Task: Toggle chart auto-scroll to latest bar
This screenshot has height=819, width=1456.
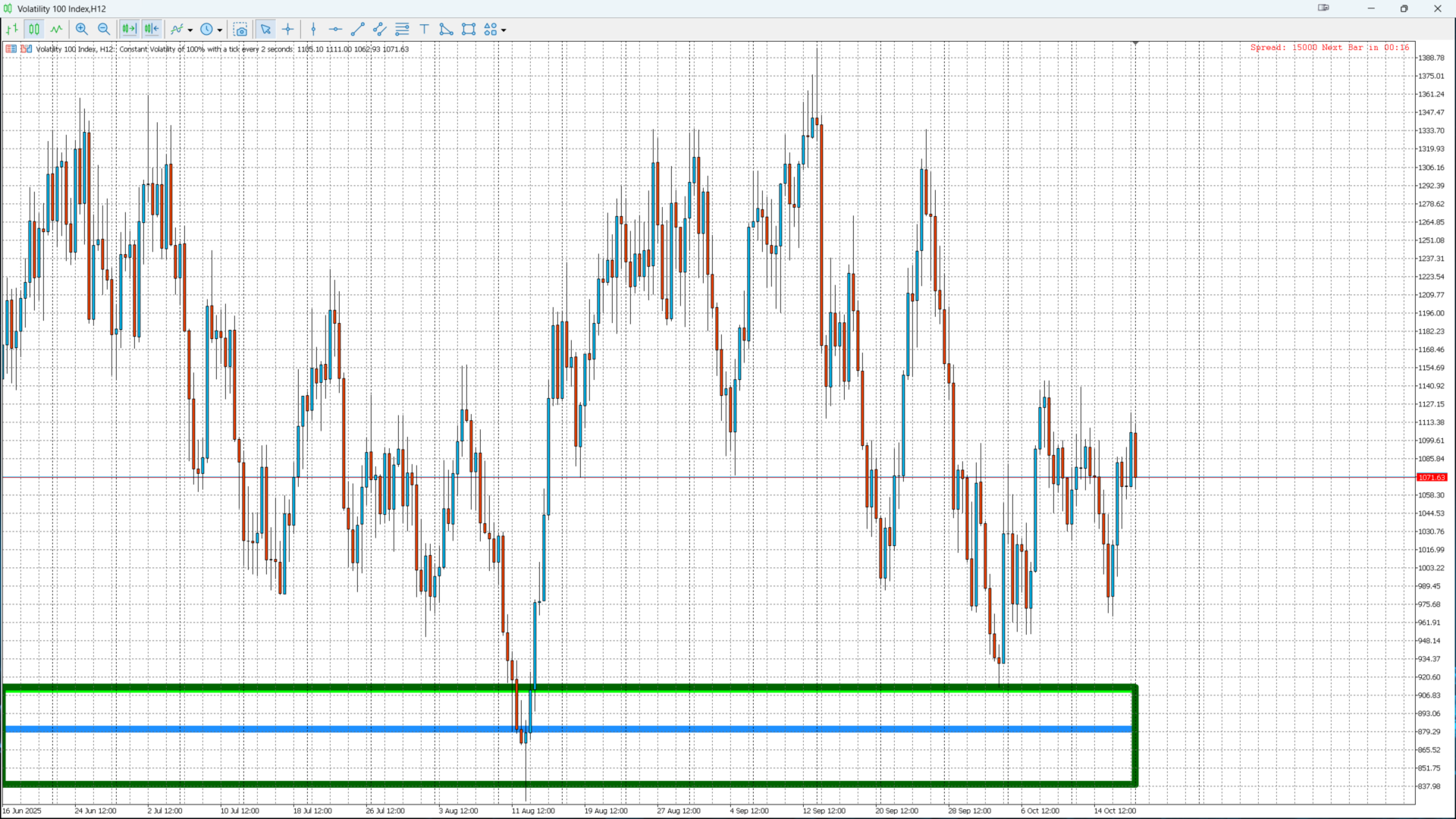Action: (129, 30)
